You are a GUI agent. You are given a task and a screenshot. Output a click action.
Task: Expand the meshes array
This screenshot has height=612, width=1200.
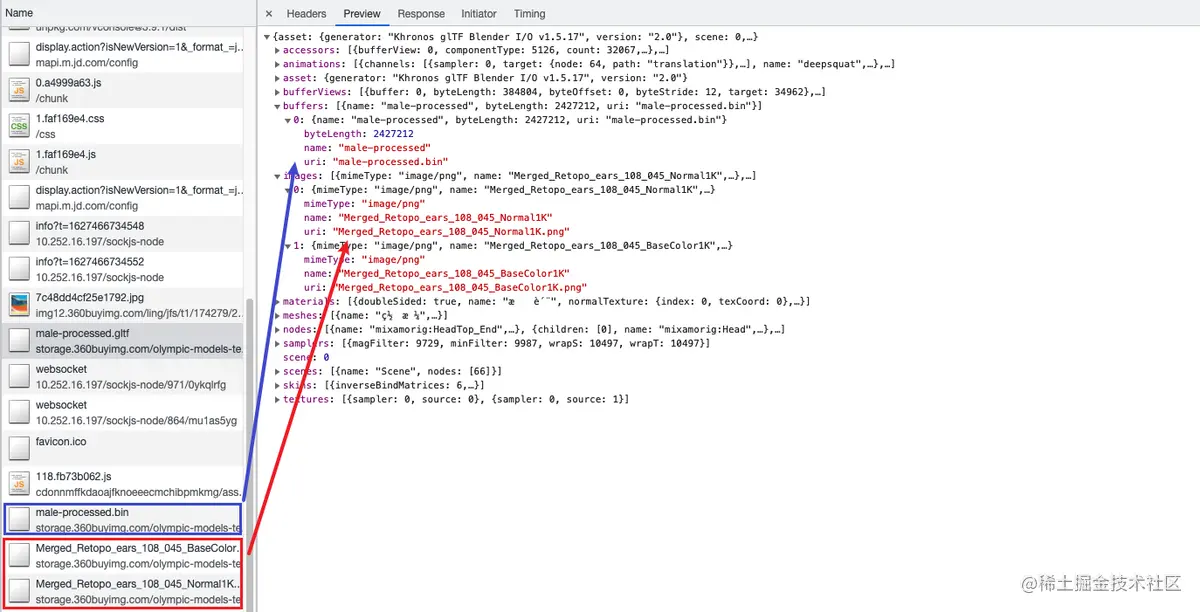(x=278, y=315)
